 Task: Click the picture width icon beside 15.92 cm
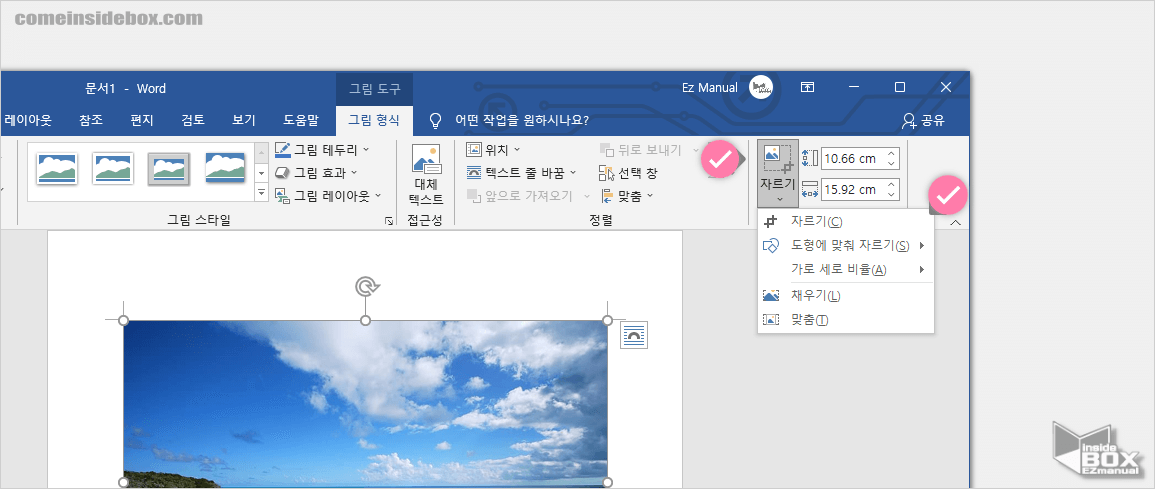click(809, 189)
